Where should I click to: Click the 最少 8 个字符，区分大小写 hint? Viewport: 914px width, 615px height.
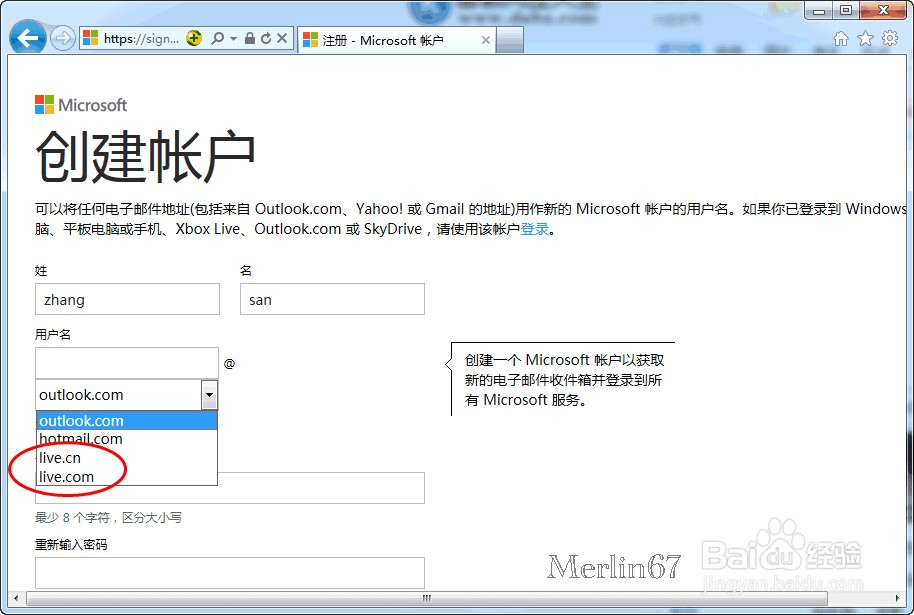[x=108, y=518]
